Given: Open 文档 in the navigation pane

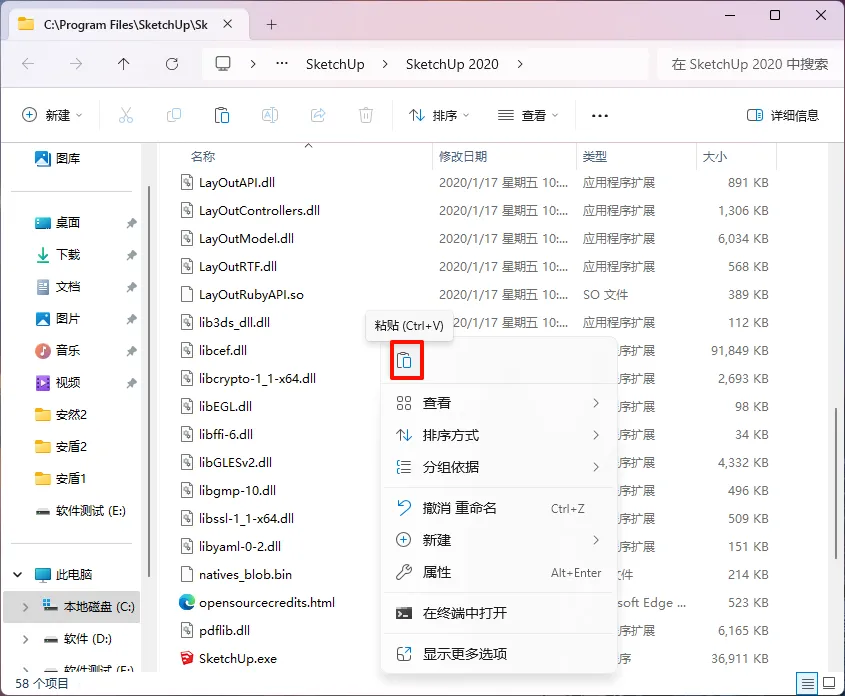Looking at the screenshot, I should [x=57, y=287].
